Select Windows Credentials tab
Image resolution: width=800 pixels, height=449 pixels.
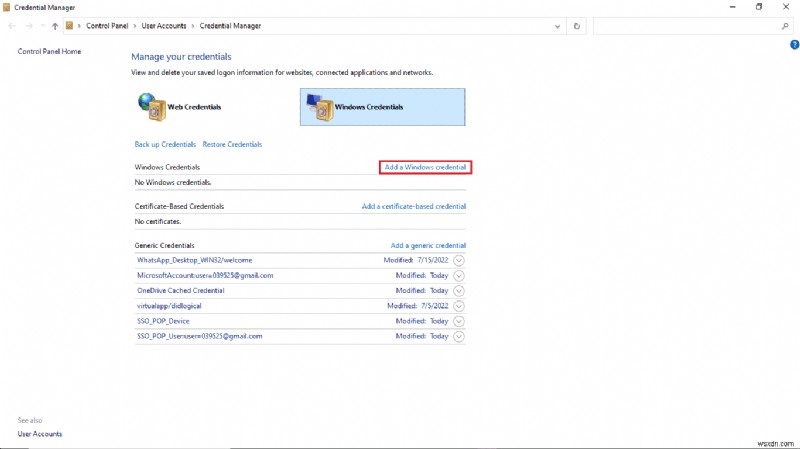382,107
